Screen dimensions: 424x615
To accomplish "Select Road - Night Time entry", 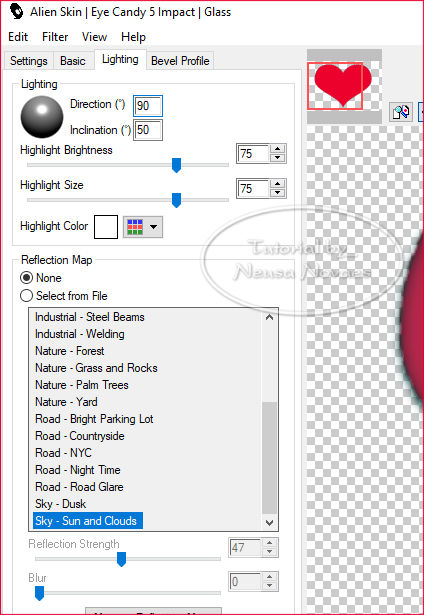I will (78, 470).
